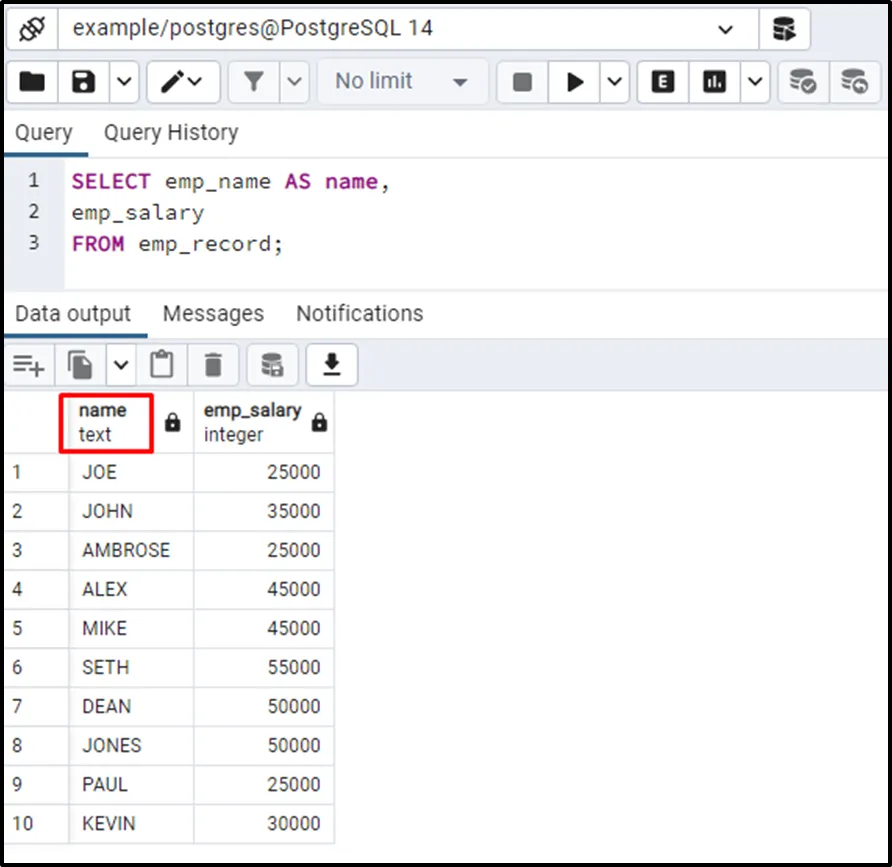Open the Messages tab

[213, 314]
